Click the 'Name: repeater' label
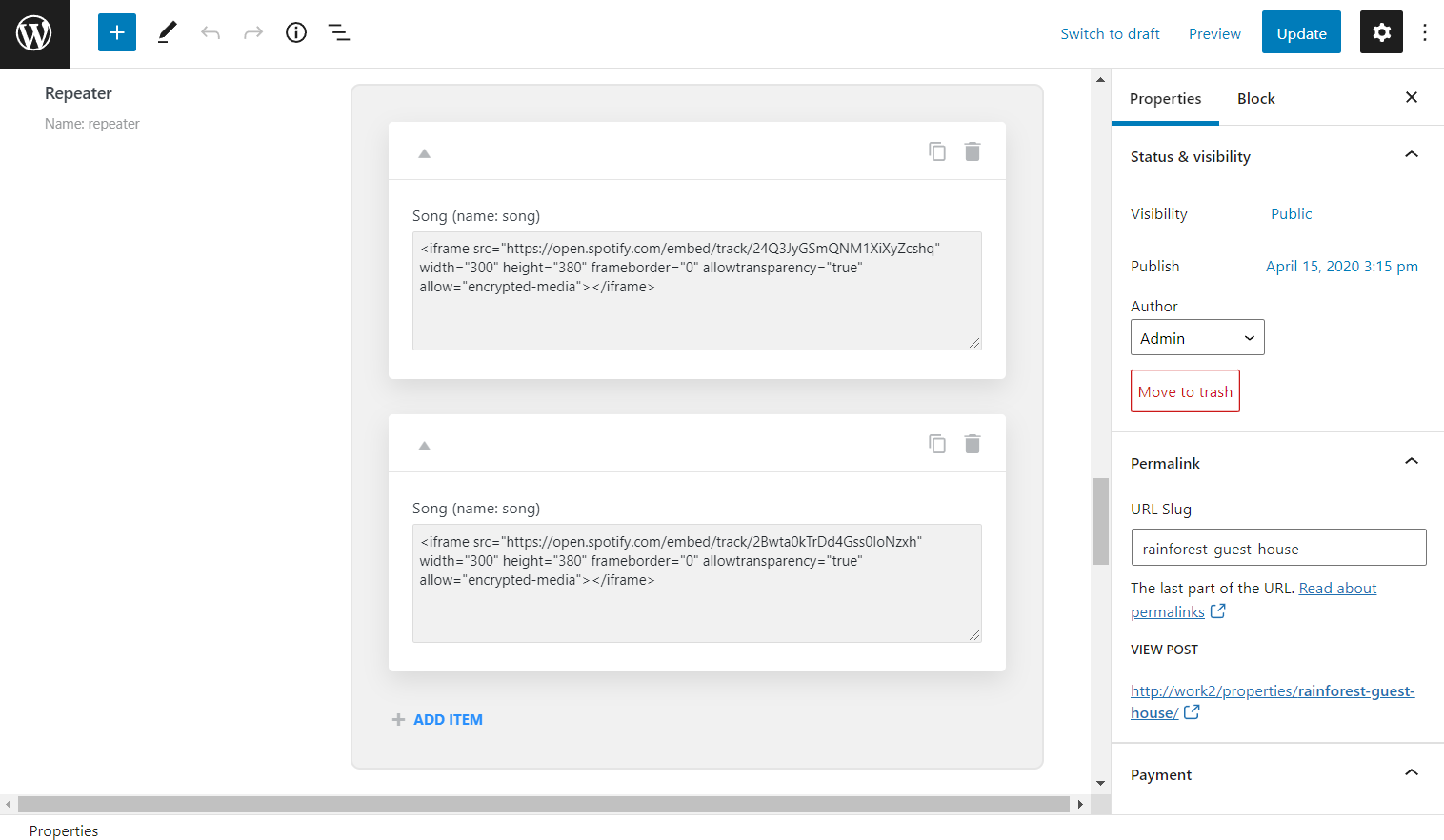Viewport: 1444px width, 840px height. point(91,124)
